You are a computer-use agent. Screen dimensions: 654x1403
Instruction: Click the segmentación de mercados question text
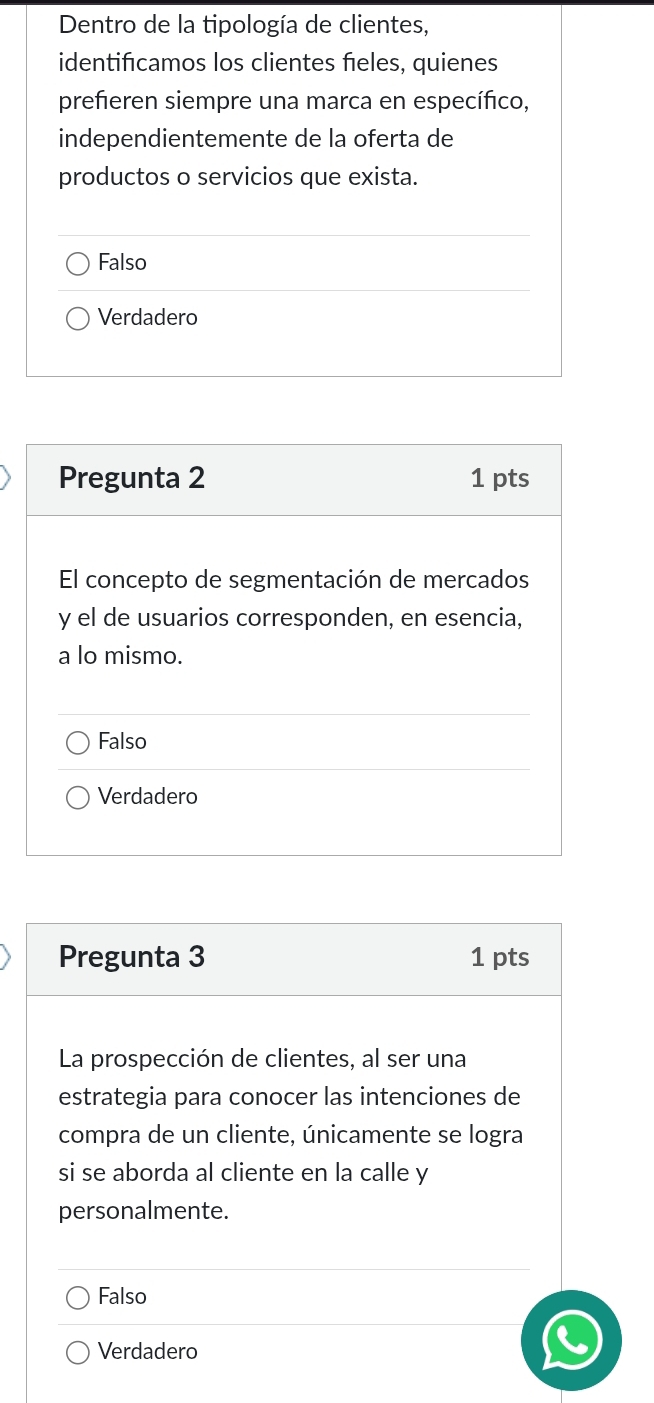point(293,618)
